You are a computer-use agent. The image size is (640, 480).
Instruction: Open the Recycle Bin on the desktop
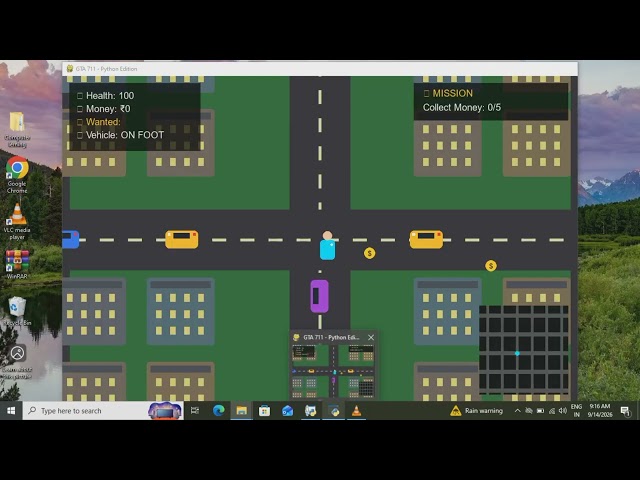[x=17, y=311]
